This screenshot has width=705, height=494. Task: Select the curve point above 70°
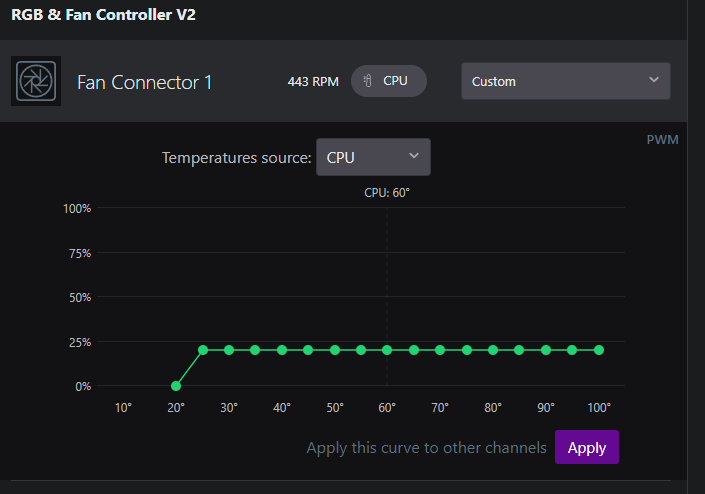coord(440,350)
